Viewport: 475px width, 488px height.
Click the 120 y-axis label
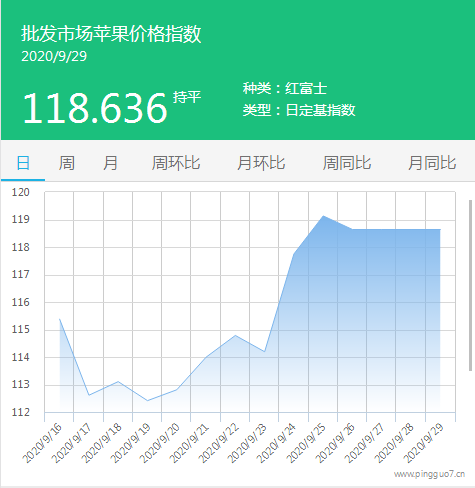click(21, 192)
